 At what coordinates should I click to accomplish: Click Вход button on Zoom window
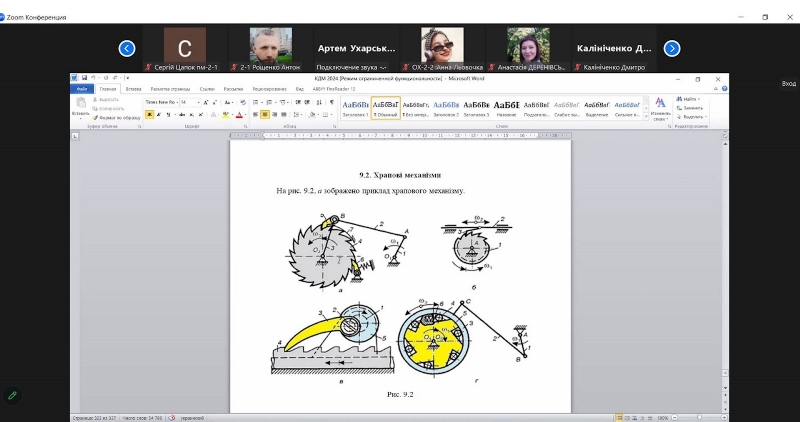(x=789, y=84)
